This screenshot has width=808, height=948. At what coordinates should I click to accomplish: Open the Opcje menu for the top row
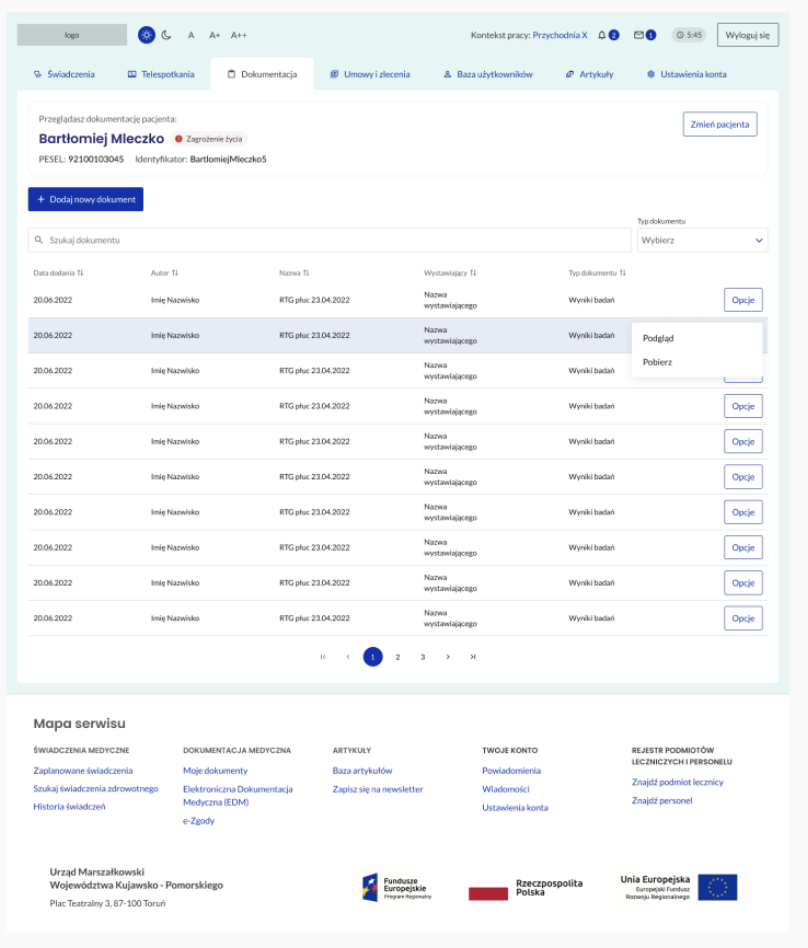click(x=742, y=299)
